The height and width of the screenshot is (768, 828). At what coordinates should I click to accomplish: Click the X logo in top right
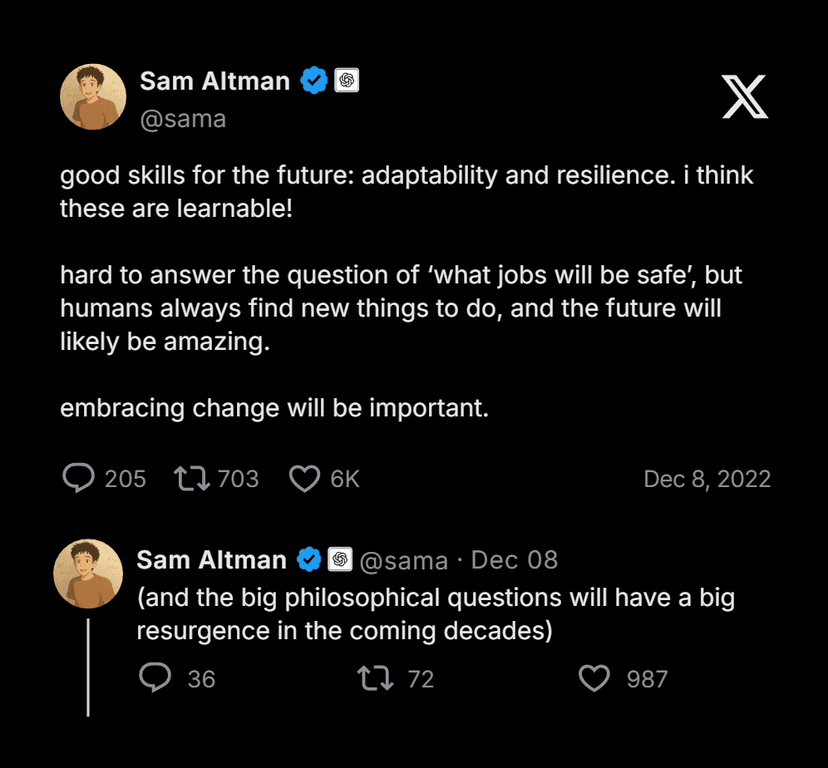click(x=745, y=98)
